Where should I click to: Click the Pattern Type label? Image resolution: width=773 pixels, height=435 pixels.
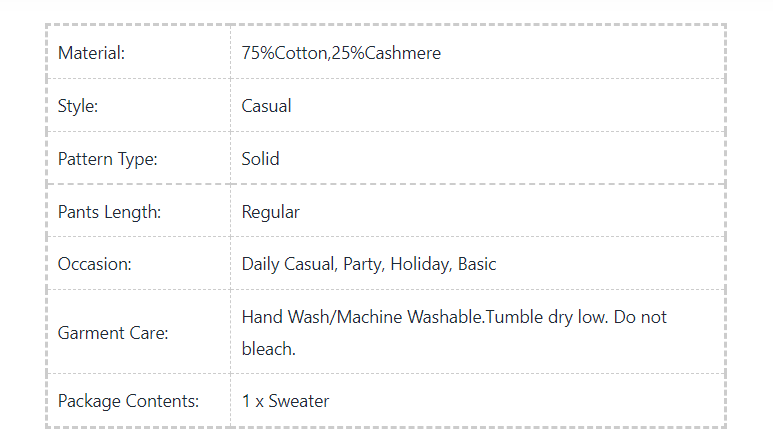(108, 159)
